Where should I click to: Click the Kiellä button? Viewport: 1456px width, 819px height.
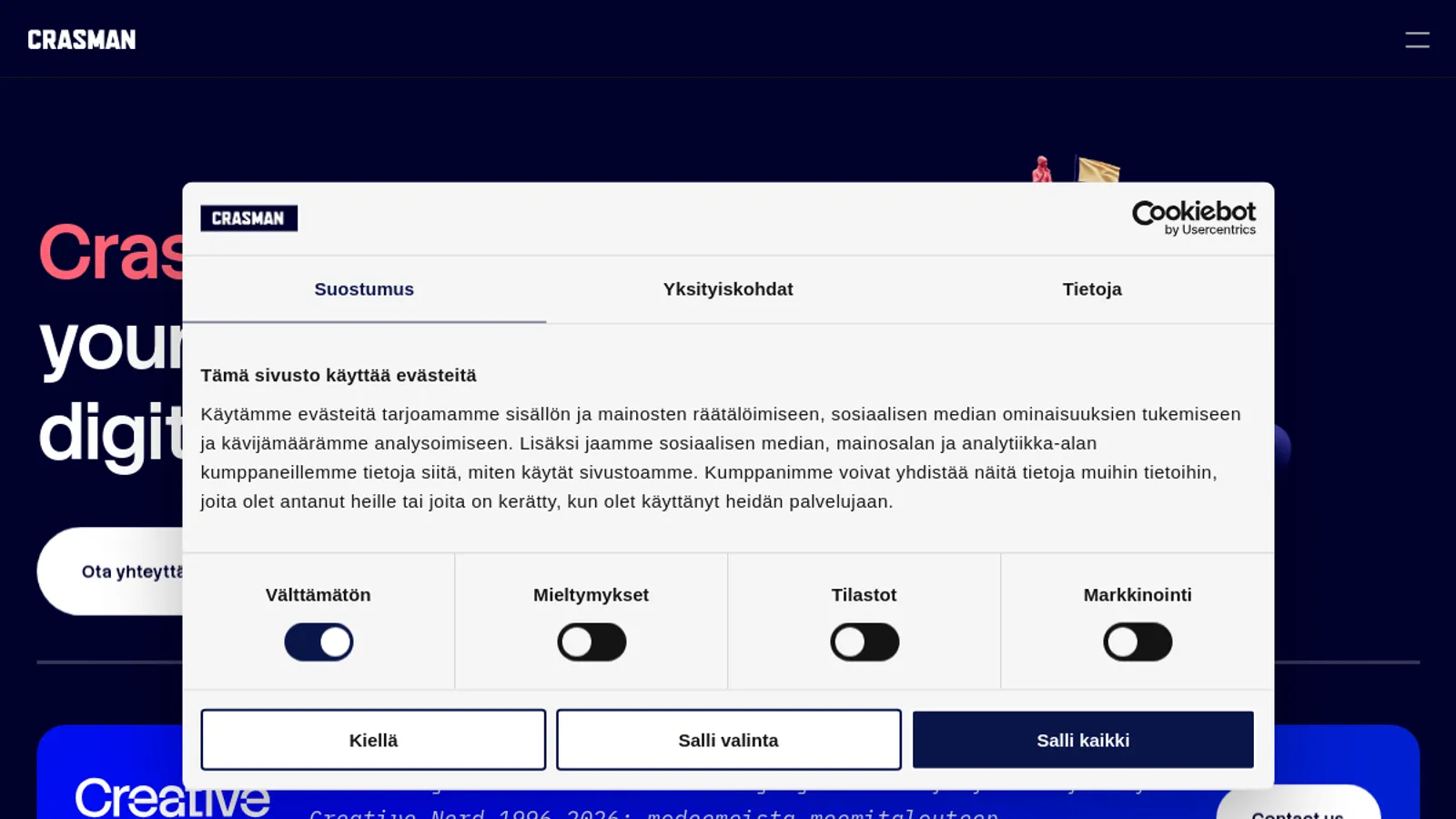click(x=373, y=740)
